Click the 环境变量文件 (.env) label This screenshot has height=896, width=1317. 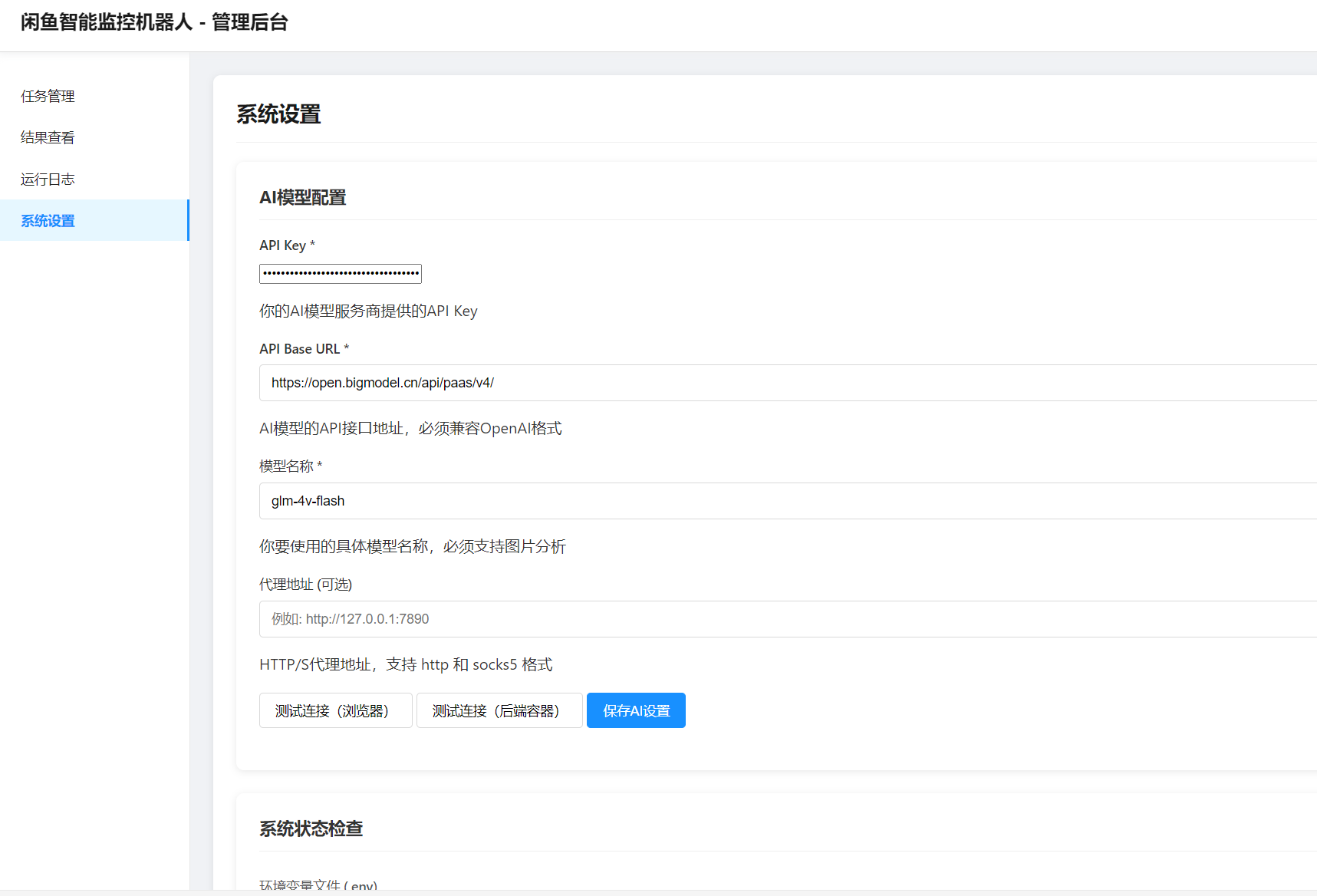click(x=317, y=884)
